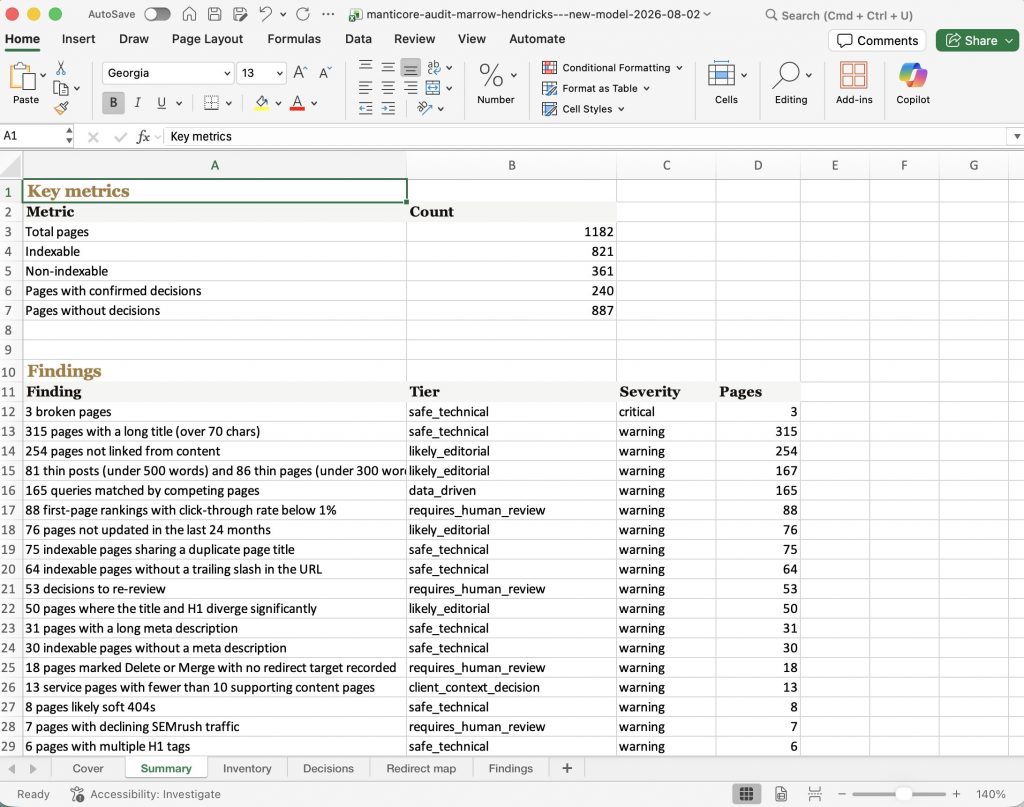Open the Borders dropdown arrow
1024x807 pixels.
229,103
